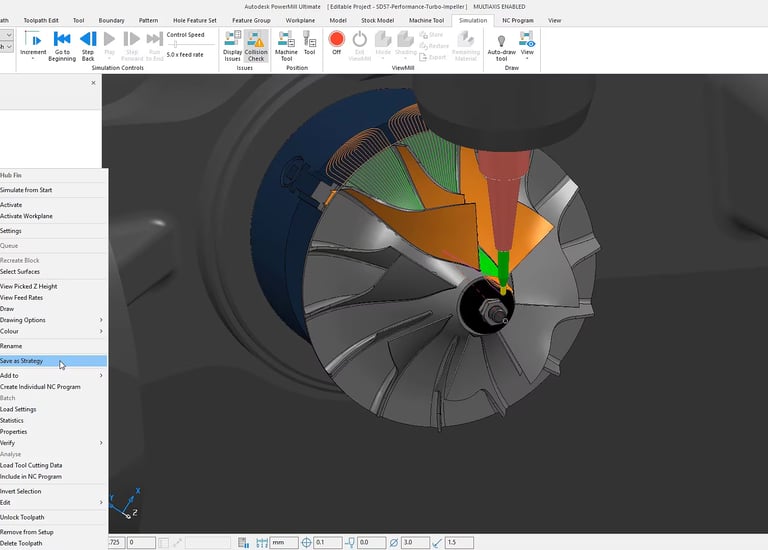The width and height of the screenshot is (768, 550).
Task: Expand the Increment dropdown arrow
Action: (33, 58)
